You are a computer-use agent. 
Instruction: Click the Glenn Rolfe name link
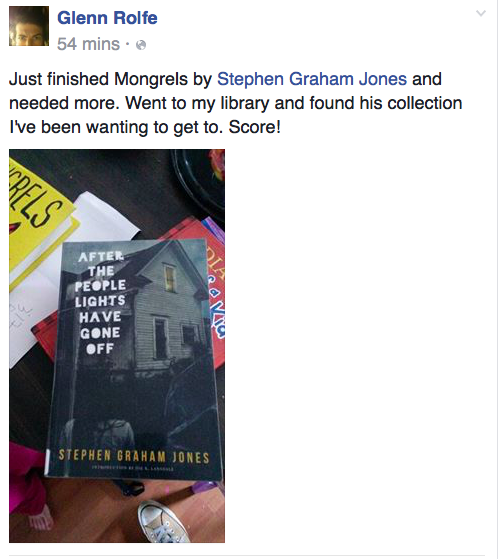(x=107, y=18)
